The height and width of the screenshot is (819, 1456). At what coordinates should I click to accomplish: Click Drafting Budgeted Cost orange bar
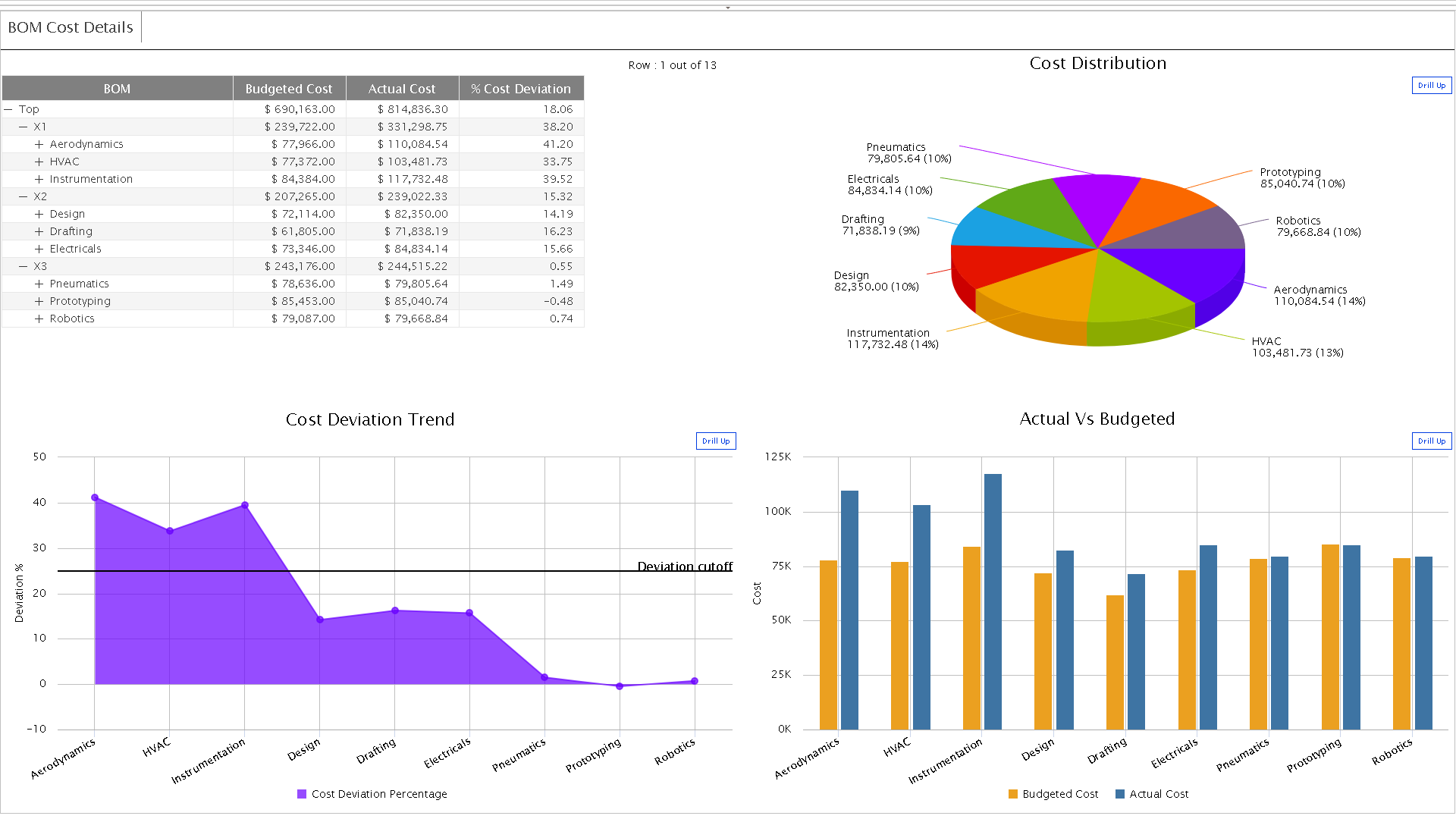click(1116, 662)
